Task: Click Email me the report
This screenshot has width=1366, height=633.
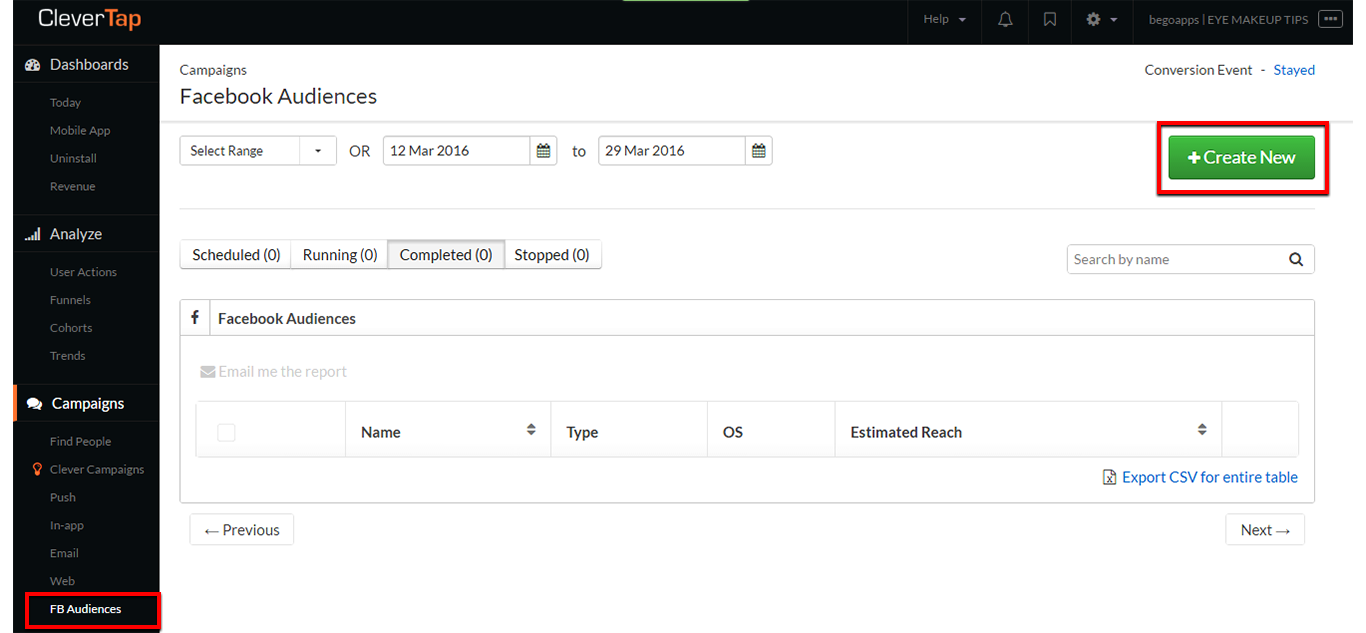Action: click(283, 372)
